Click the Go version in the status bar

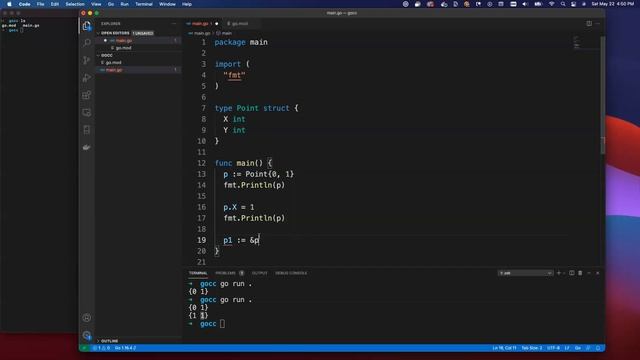point(125,348)
